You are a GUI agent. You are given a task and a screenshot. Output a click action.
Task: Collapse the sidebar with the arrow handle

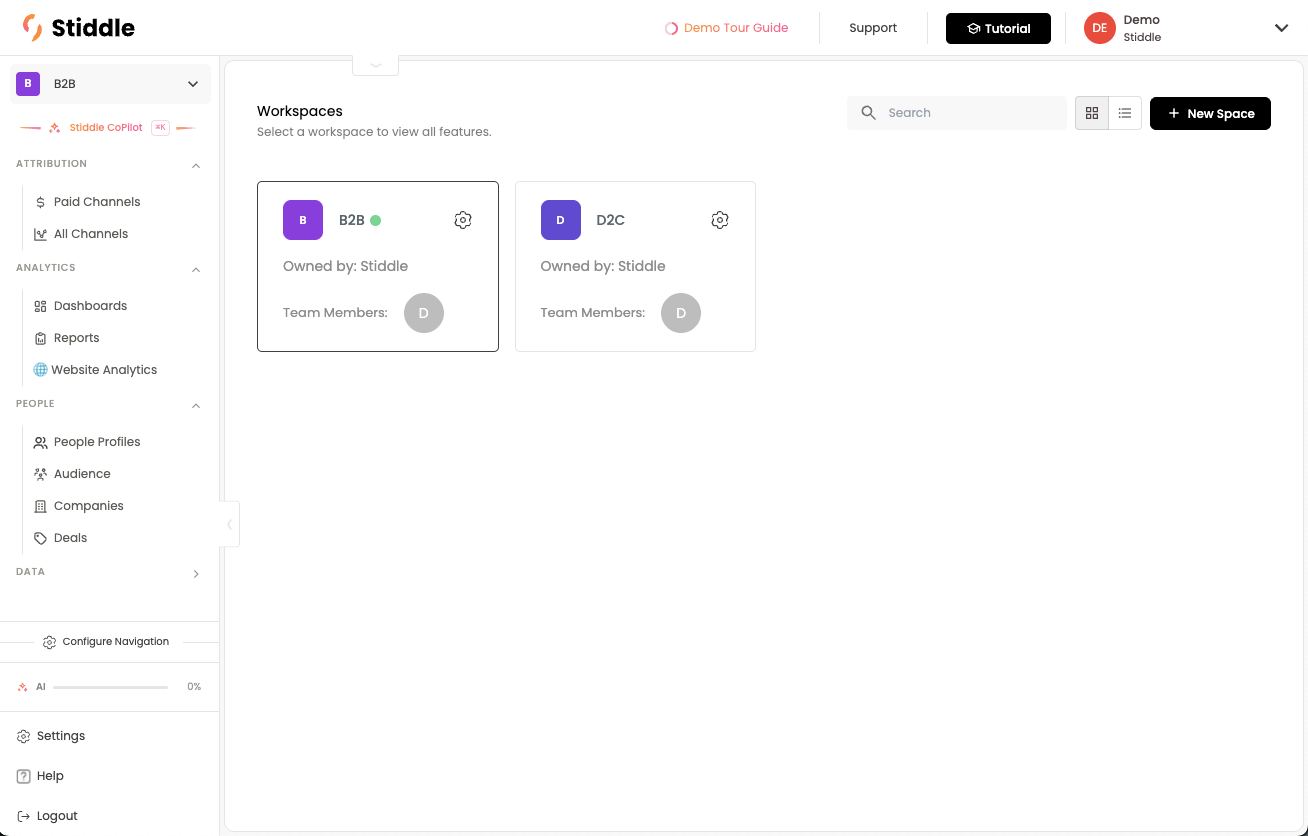click(230, 524)
